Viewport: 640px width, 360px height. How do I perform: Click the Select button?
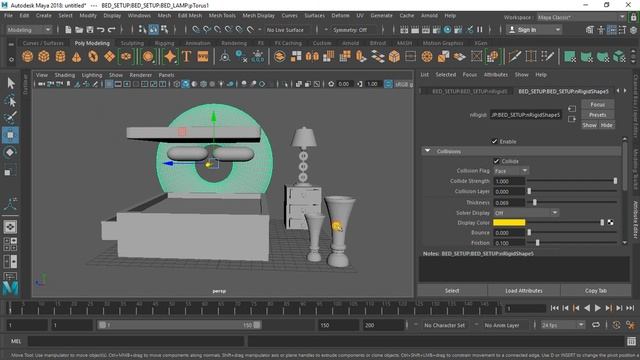coord(452,291)
